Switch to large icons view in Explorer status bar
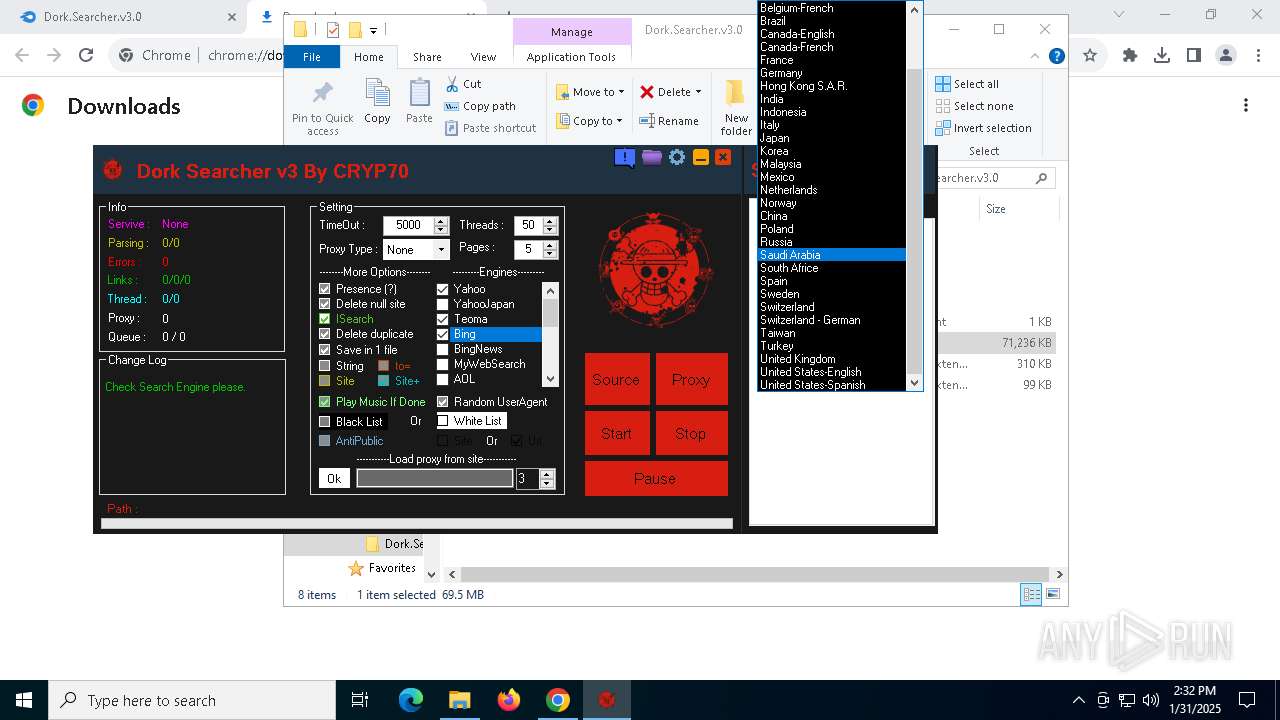Screen dimensions: 1280x720 tap(1052, 594)
